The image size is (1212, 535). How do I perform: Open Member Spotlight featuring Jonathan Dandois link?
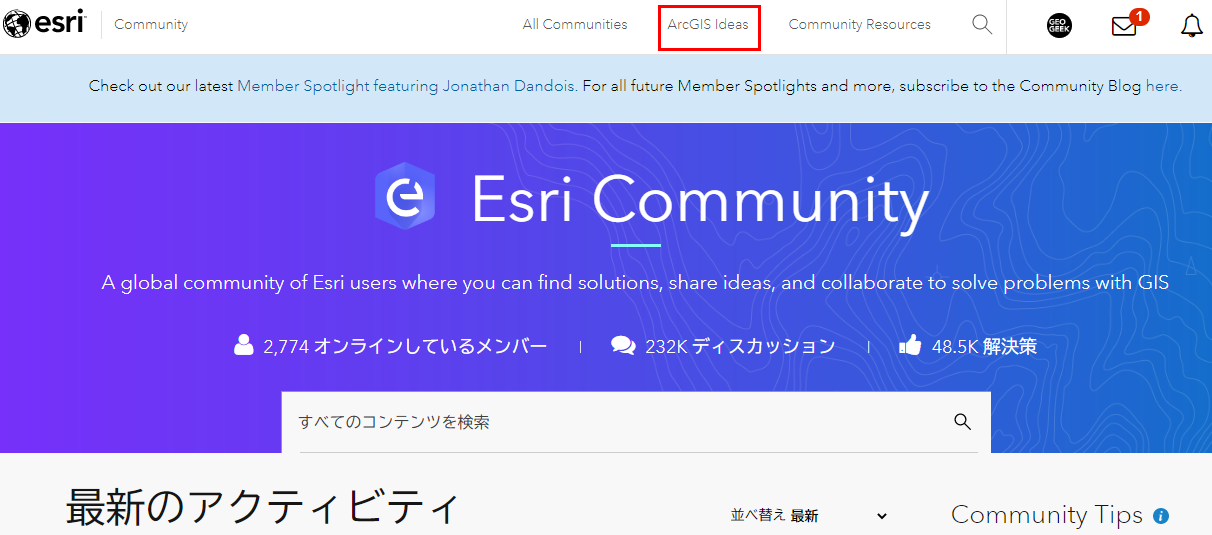[406, 86]
